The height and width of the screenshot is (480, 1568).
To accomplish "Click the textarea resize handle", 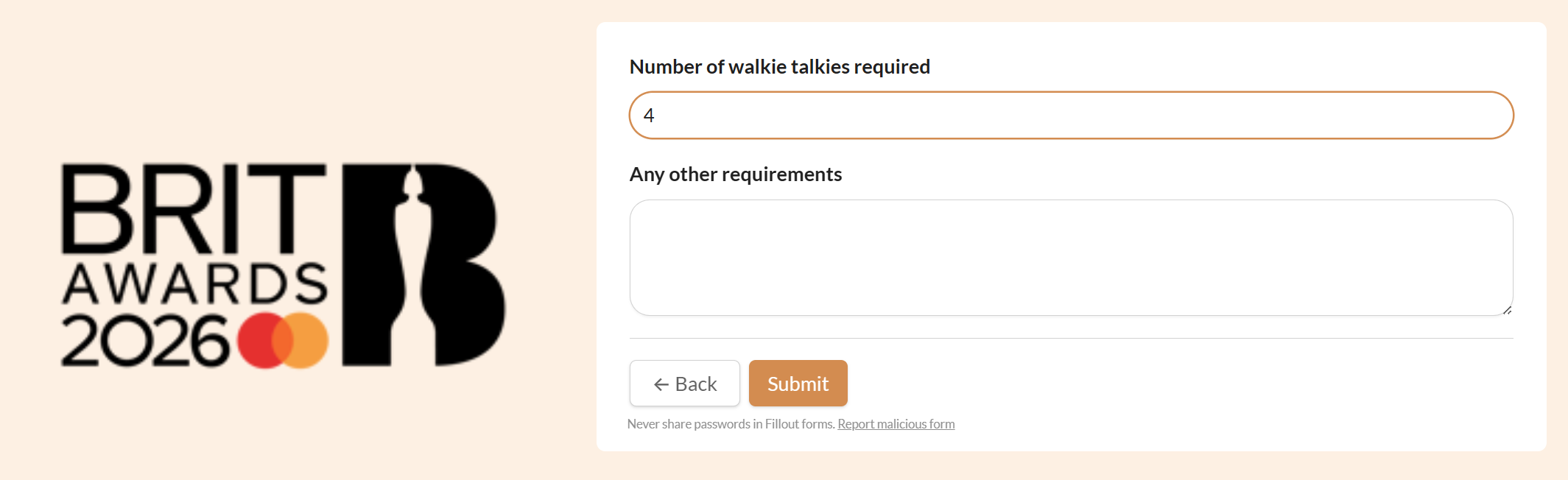I will click(1507, 311).
